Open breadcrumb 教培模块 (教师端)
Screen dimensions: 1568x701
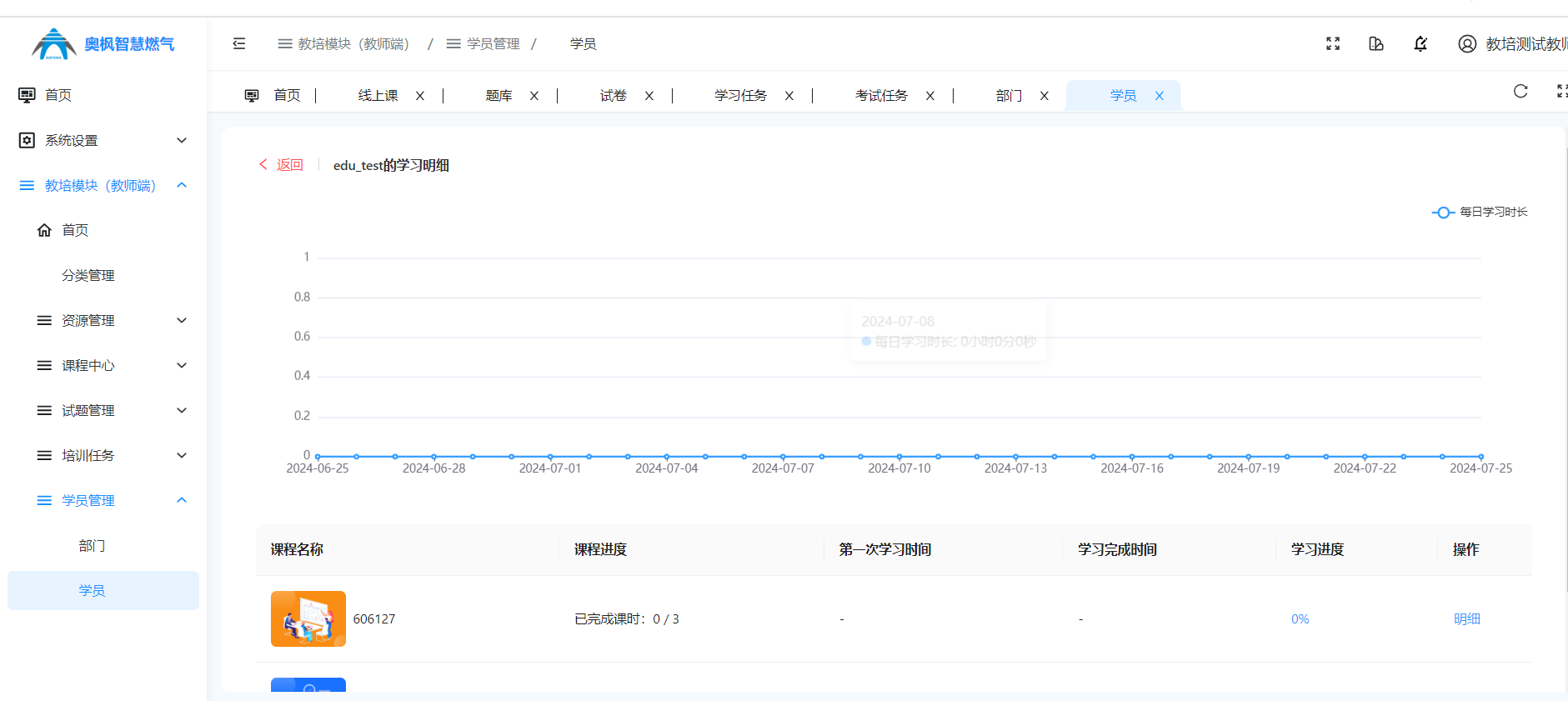point(343,43)
